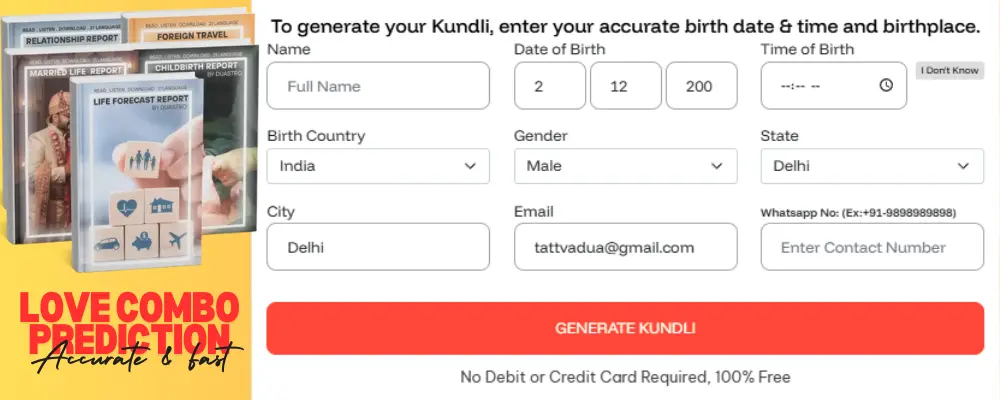Click the chevron arrow in State field
The height and width of the screenshot is (400, 1000).
click(964, 166)
